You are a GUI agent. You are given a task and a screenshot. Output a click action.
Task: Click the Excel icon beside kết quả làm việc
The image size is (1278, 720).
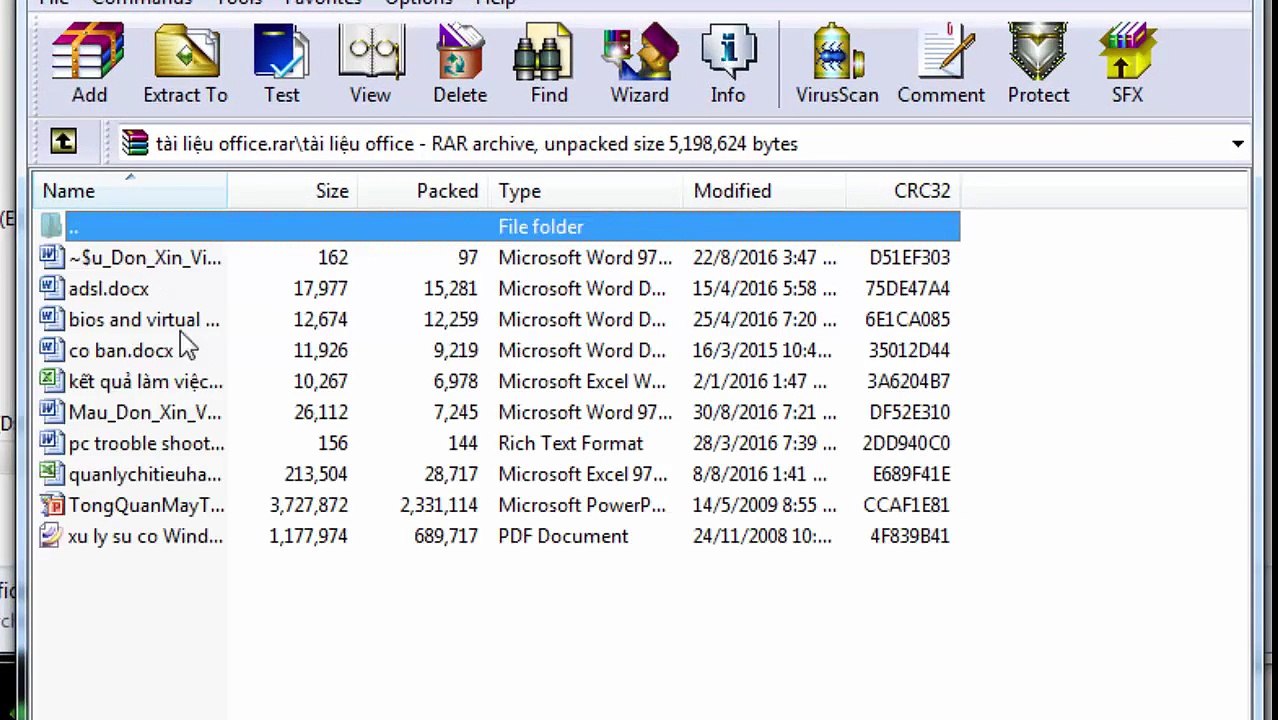point(51,381)
